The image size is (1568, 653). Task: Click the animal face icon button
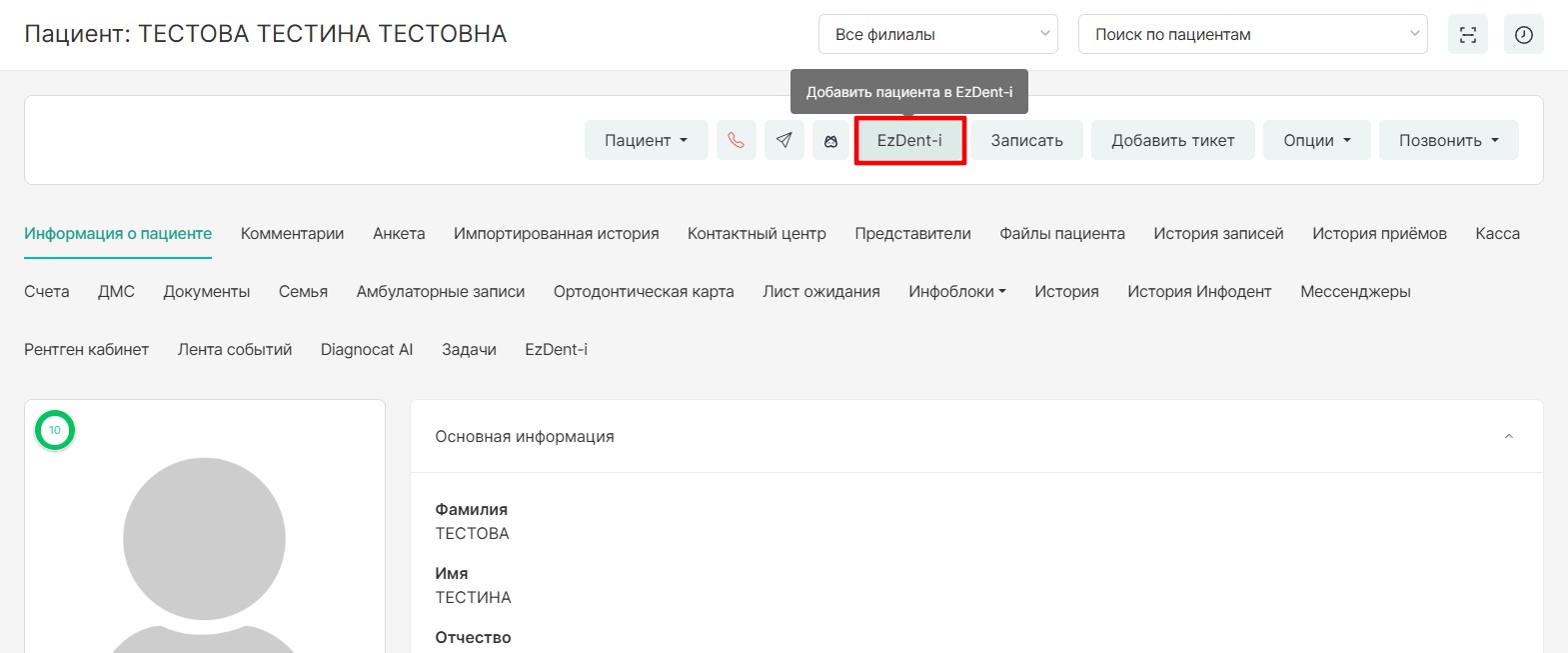pos(830,140)
